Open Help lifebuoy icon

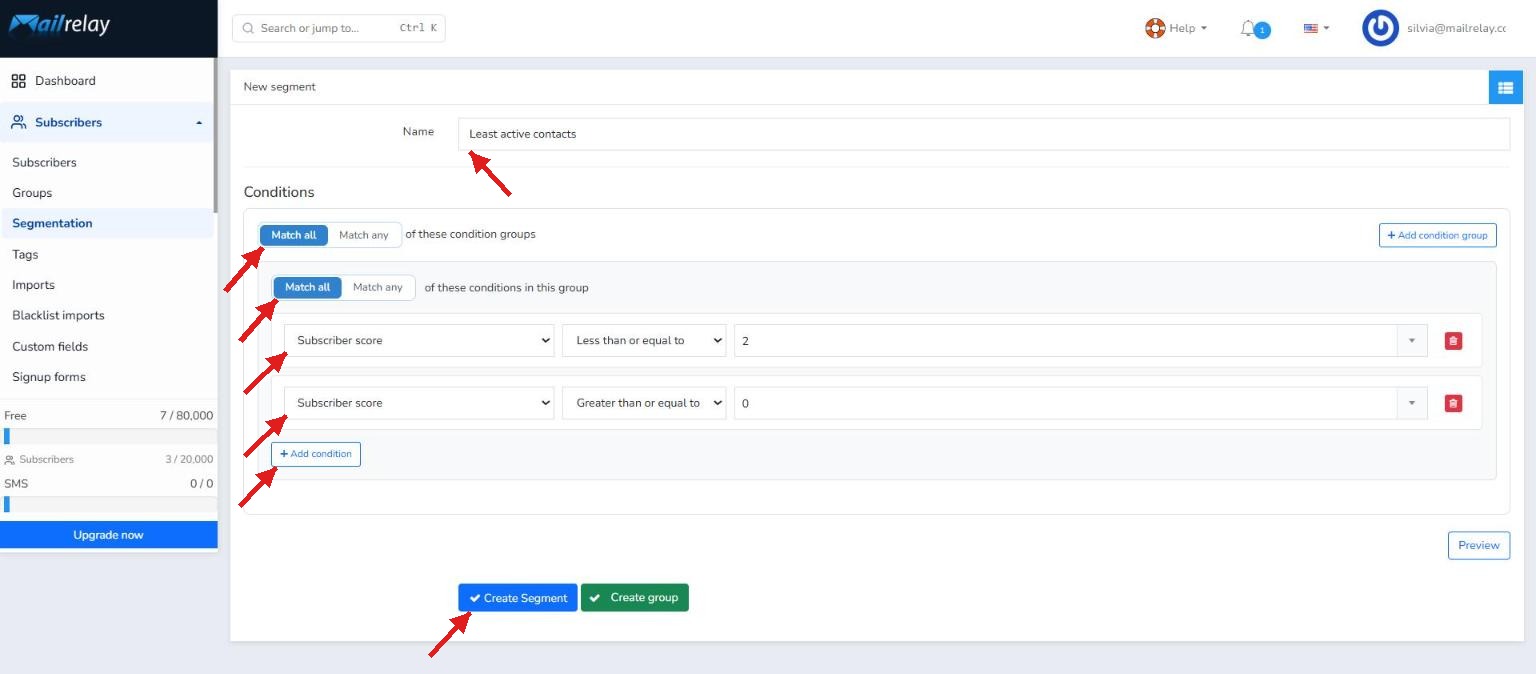tap(1155, 28)
